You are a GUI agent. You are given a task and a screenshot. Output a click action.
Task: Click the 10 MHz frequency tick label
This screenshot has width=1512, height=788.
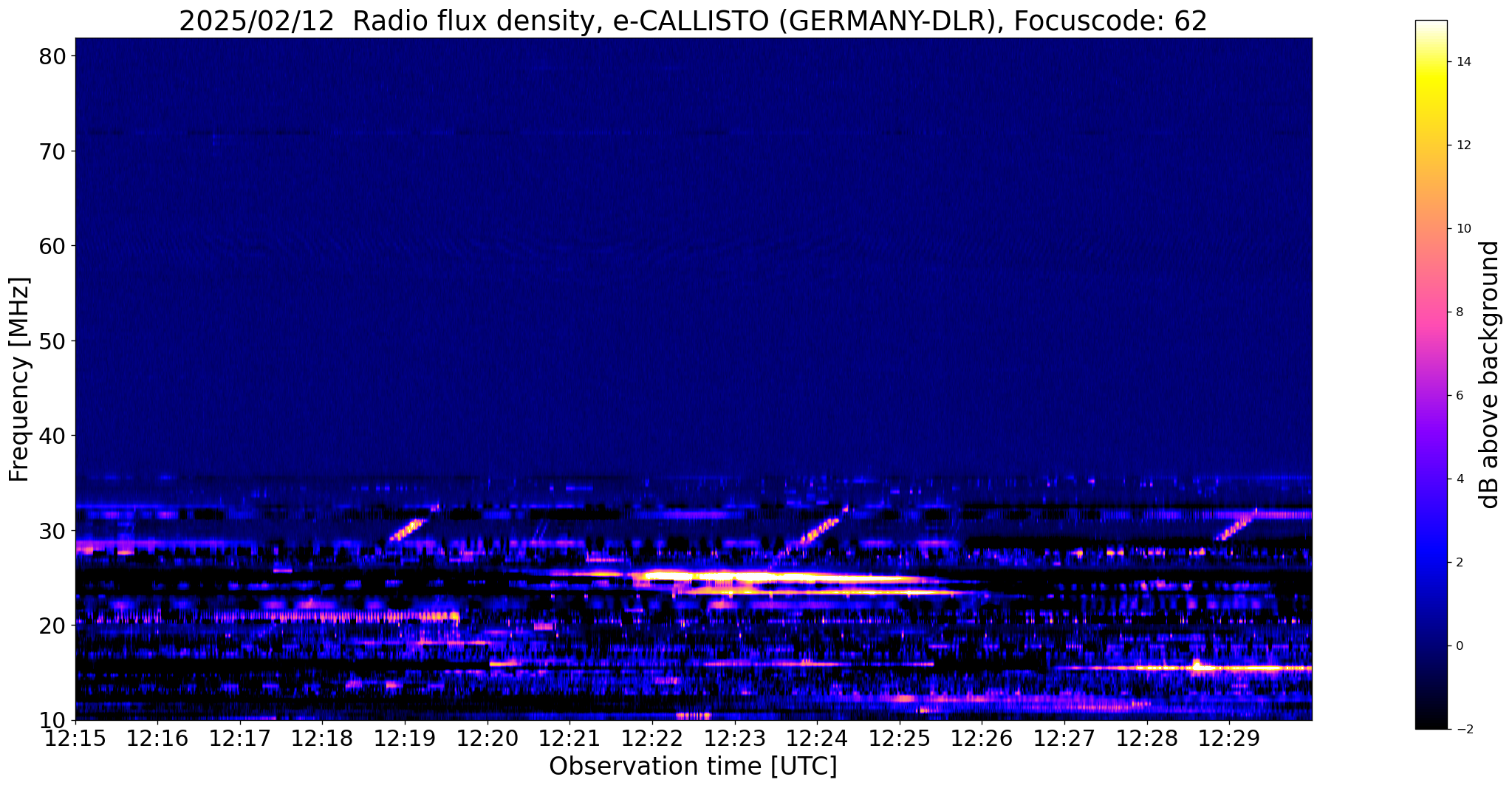(52, 721)
